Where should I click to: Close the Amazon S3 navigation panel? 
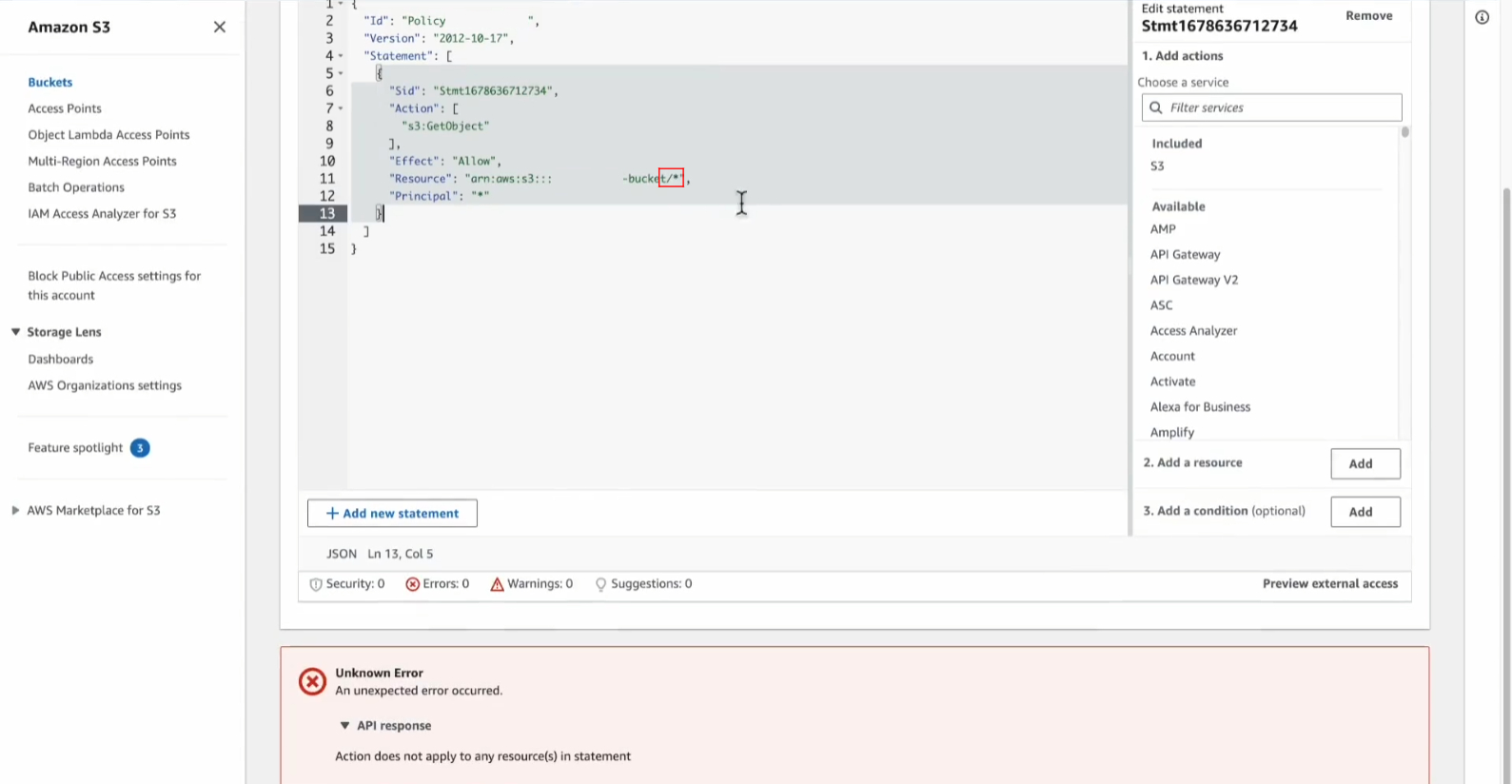tap(220, 27)
